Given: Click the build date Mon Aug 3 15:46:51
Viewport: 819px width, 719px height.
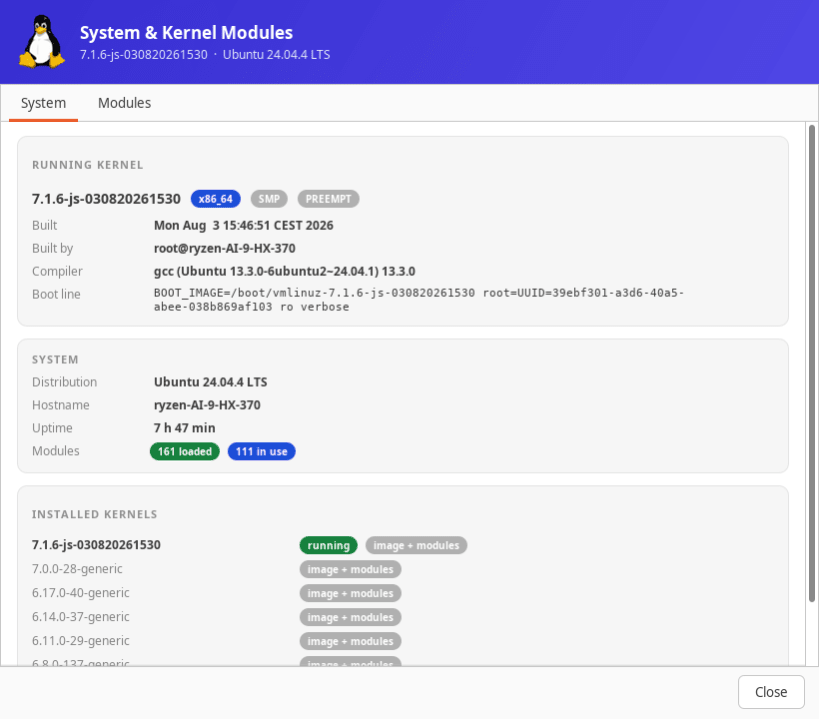Looking at the screenshot, I should pyautogui.click(x=243, y=226).
